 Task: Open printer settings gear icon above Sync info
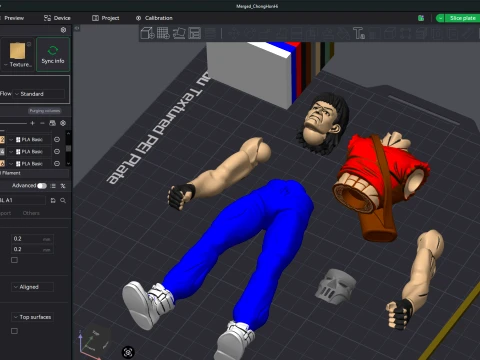(63, 30)
